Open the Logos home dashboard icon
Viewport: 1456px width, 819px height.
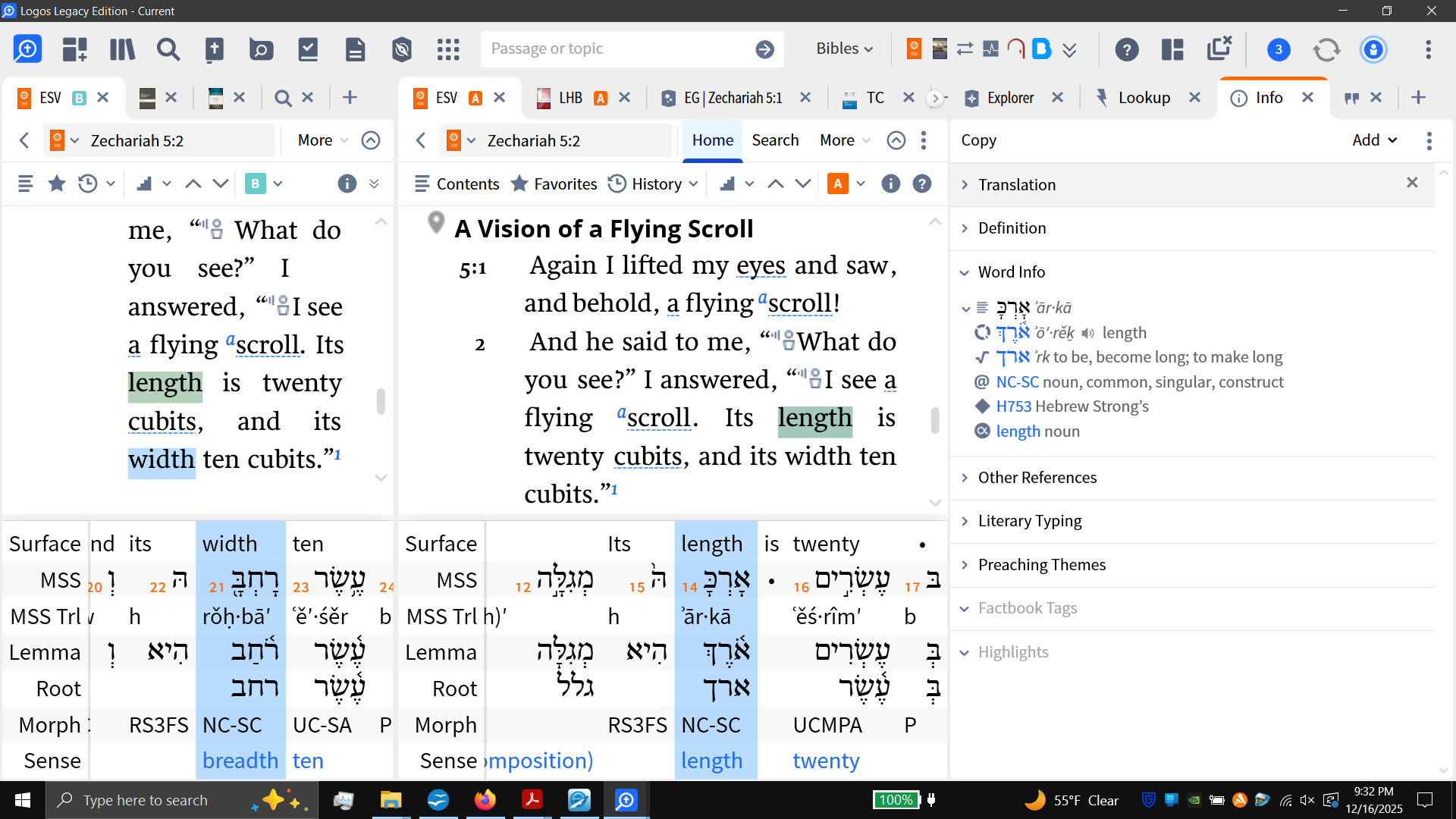coord(27,49)
